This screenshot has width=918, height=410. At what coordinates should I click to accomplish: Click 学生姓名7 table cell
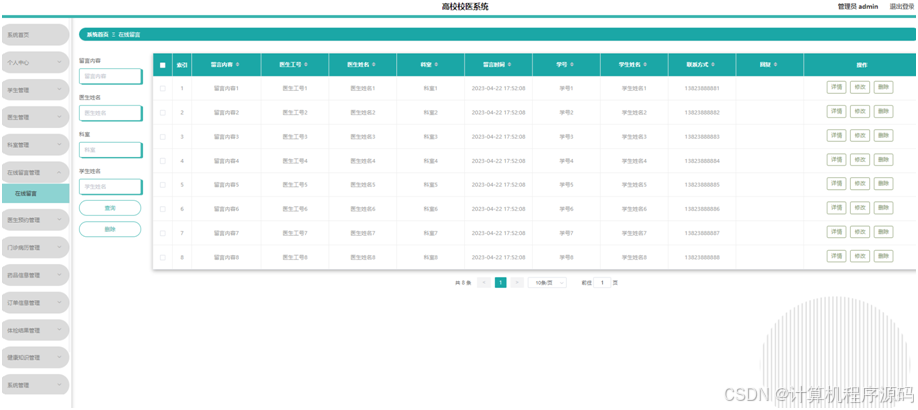pos(634,233)
